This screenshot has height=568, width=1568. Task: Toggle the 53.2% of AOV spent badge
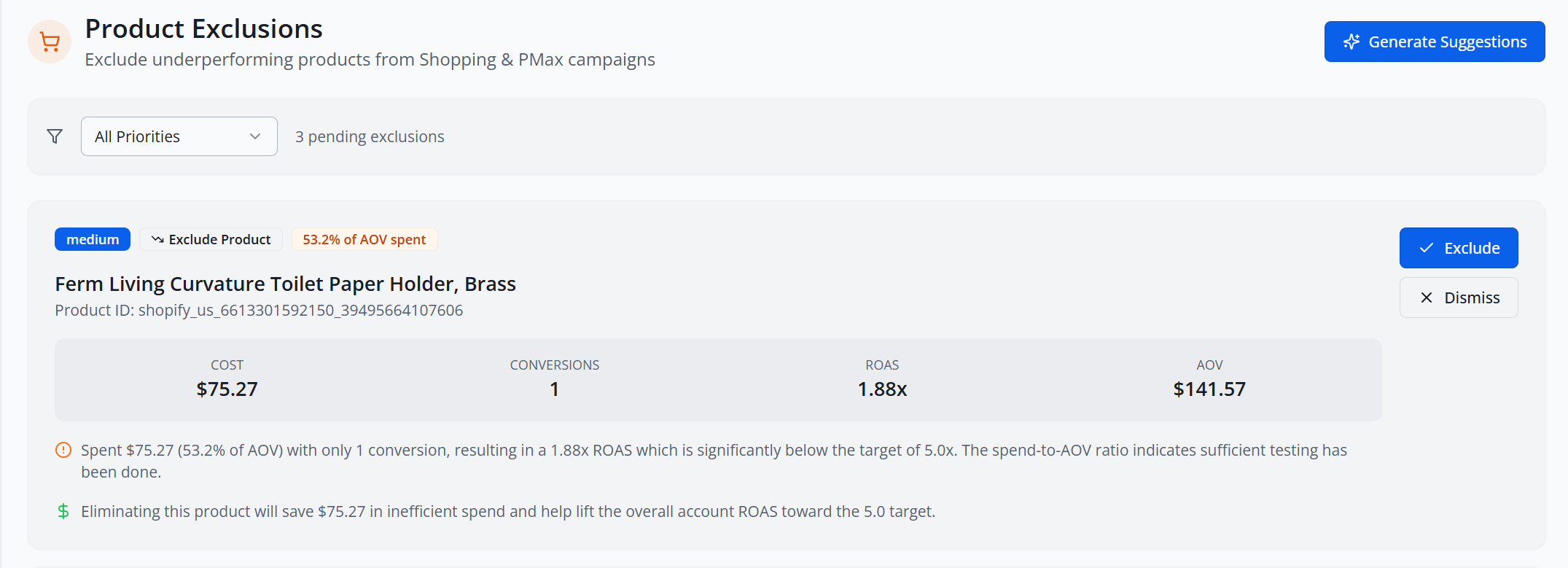[364, 239]
